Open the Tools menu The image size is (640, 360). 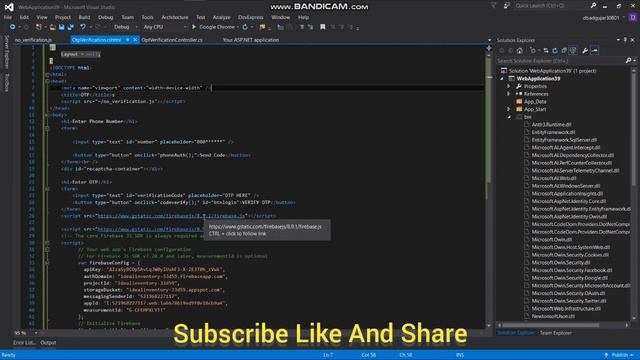coord(147,17)
